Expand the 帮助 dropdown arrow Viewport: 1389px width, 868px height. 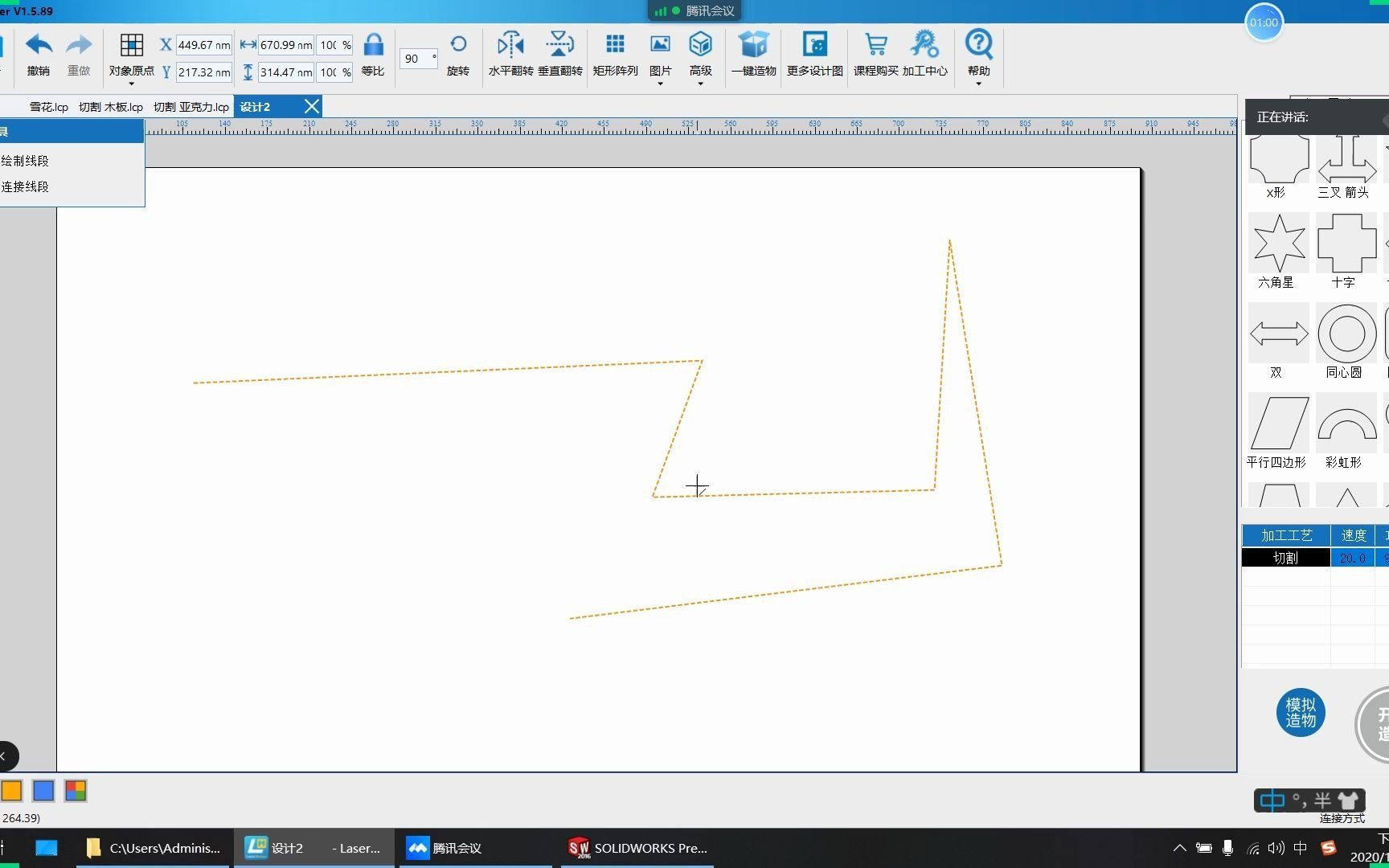coord(979,84)
